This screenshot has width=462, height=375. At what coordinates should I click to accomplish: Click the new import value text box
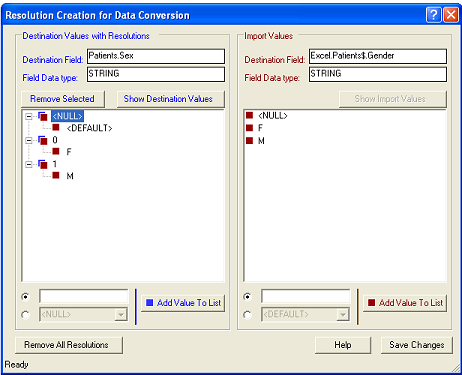pos(306,296)
